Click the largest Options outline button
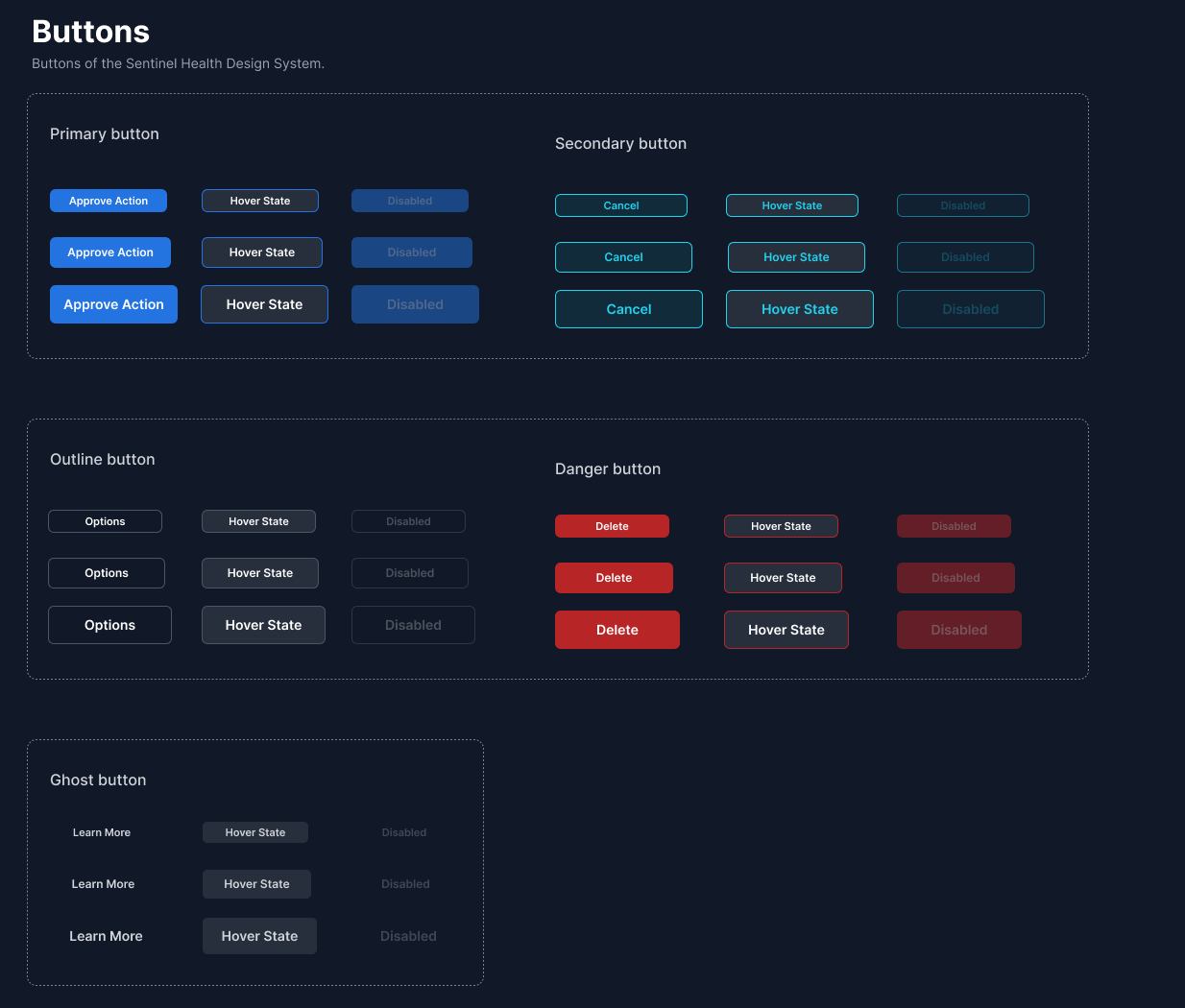Screen dimensions: 1185x1008 [x=109, y=625]
